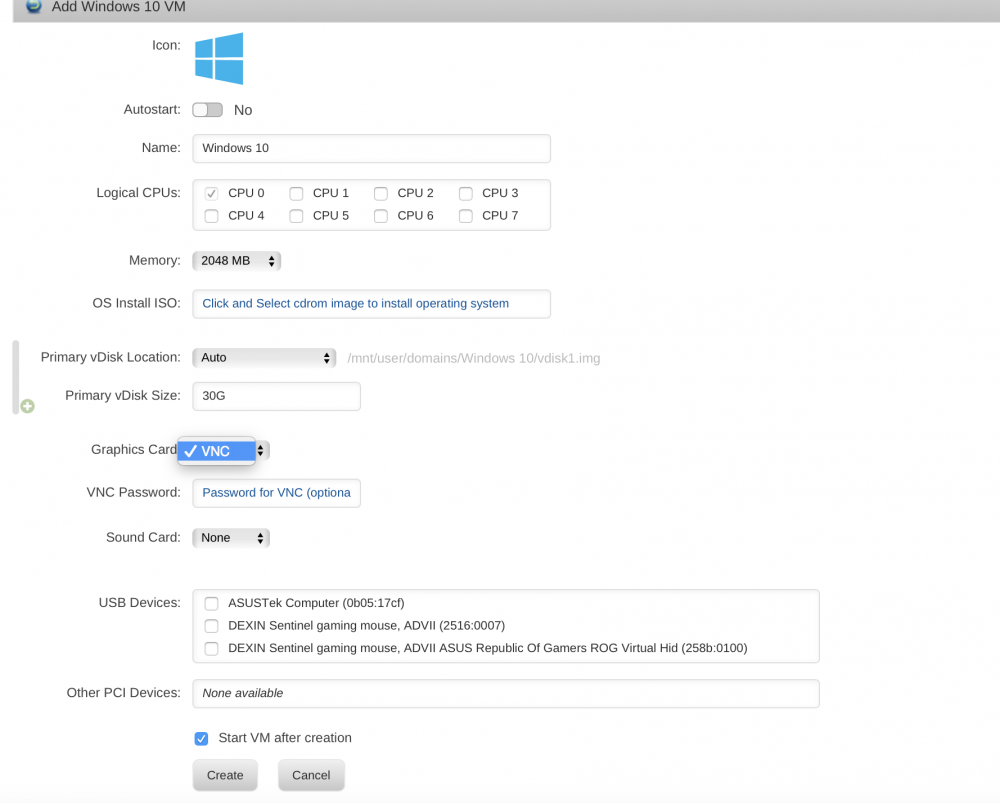Select the ASUSTek Computer USB device
This screenshot has height=803, width=1000.
[212, 603]
